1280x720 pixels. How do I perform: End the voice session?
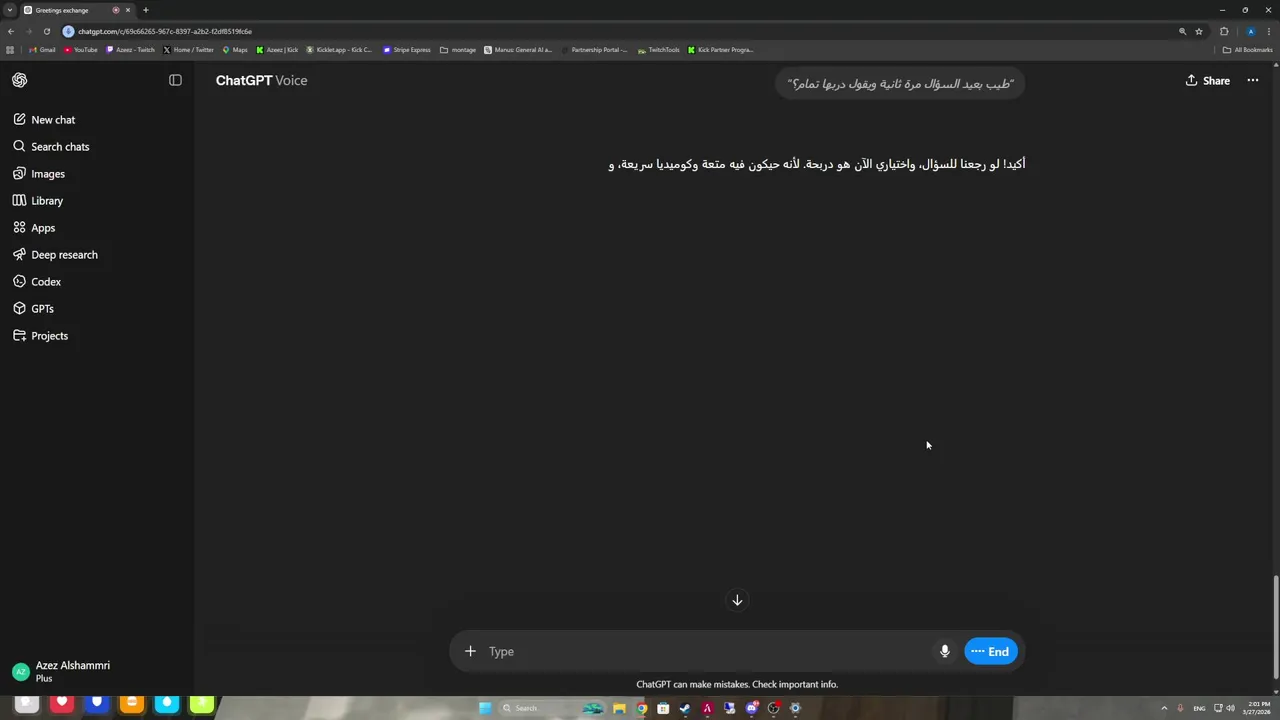990,651
